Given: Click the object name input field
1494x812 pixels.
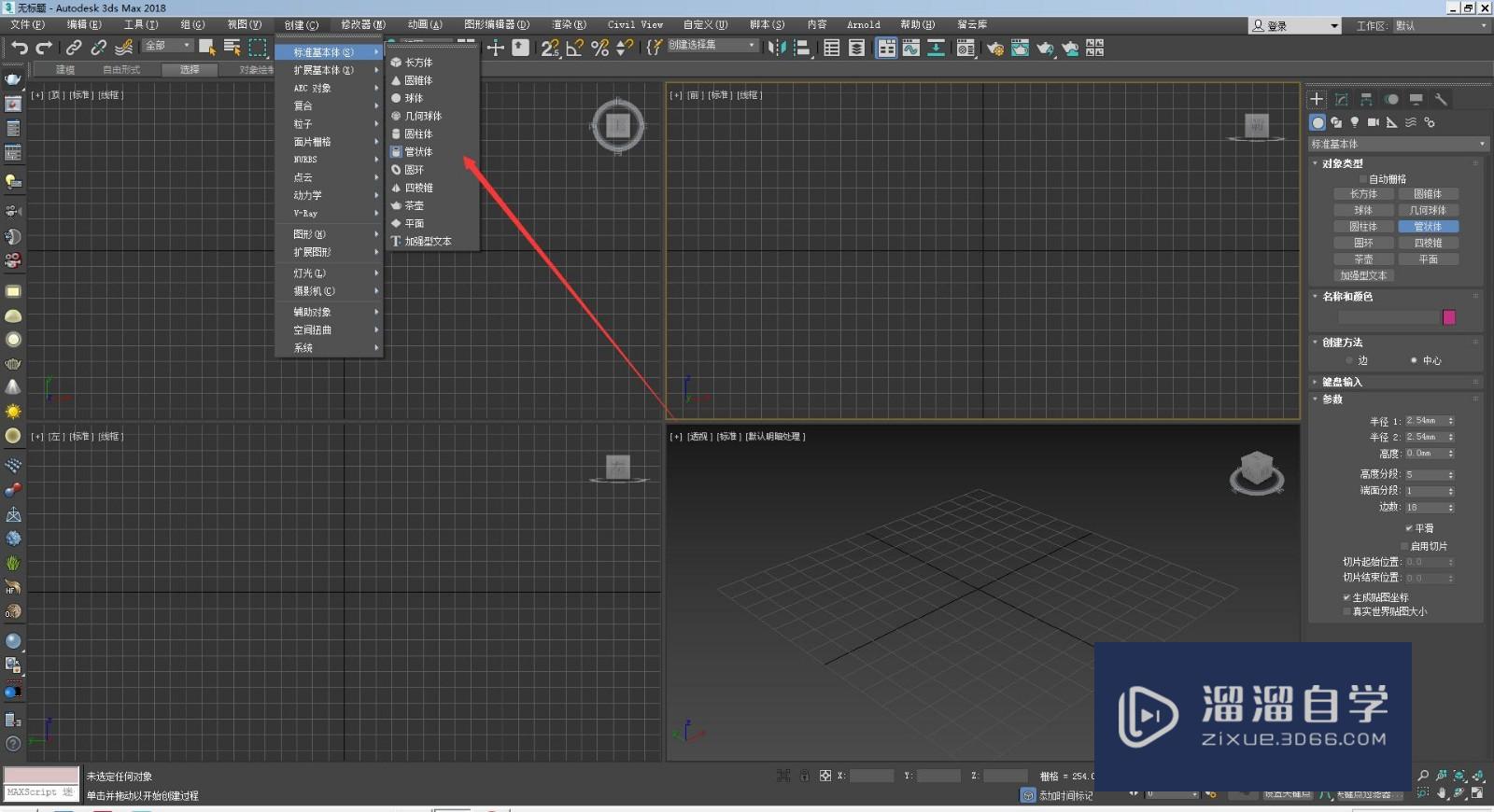Looking at the screenshot, I should point(1388,317).
